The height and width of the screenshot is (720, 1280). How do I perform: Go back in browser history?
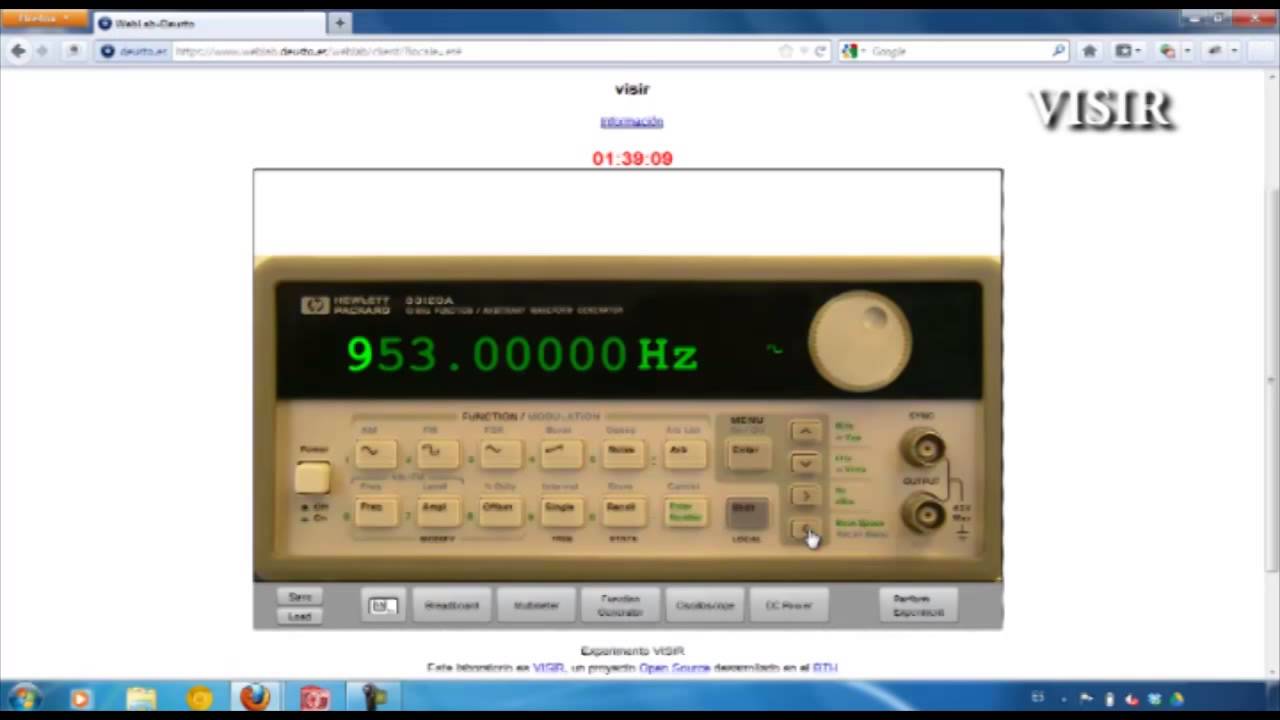18,51
